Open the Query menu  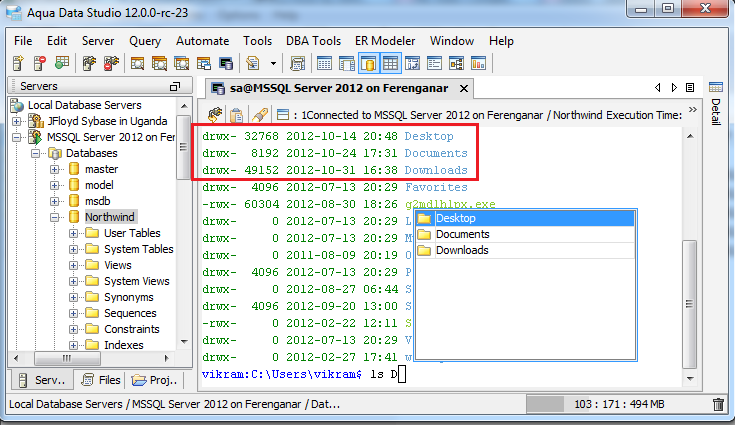click(145, 41)
